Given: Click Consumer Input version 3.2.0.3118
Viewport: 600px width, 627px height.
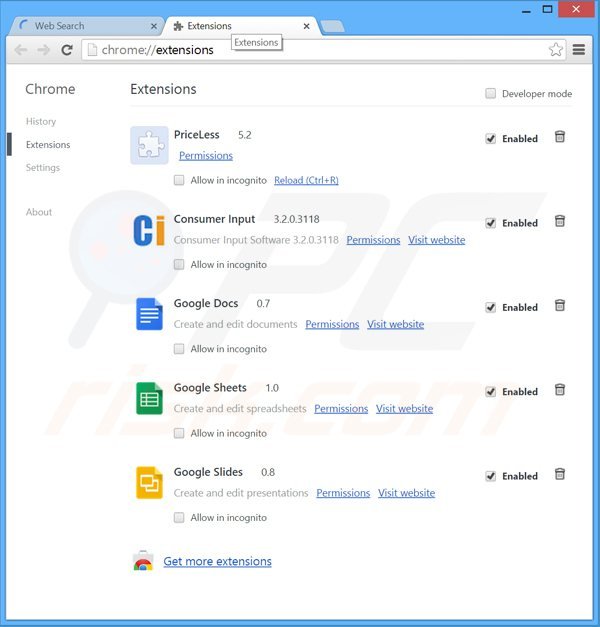Looking at the screenshot, I should (x=296, y=219).
